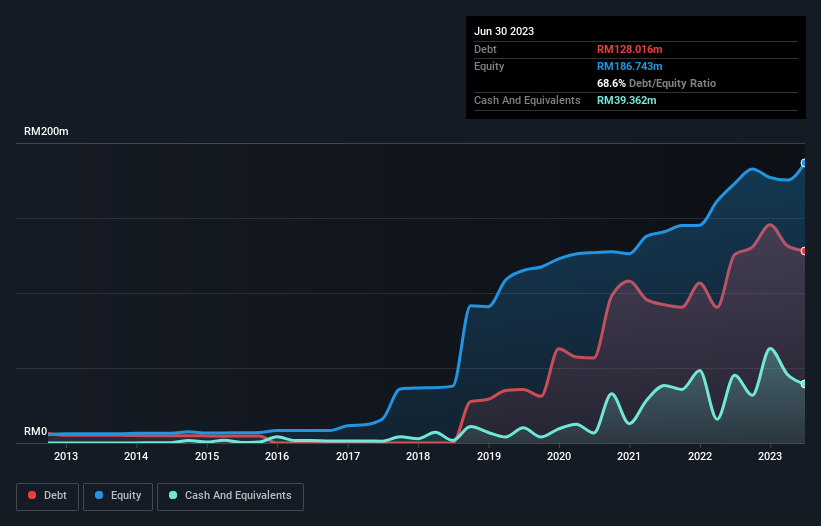Click the Equity row label in tooltip

(489, 66)
